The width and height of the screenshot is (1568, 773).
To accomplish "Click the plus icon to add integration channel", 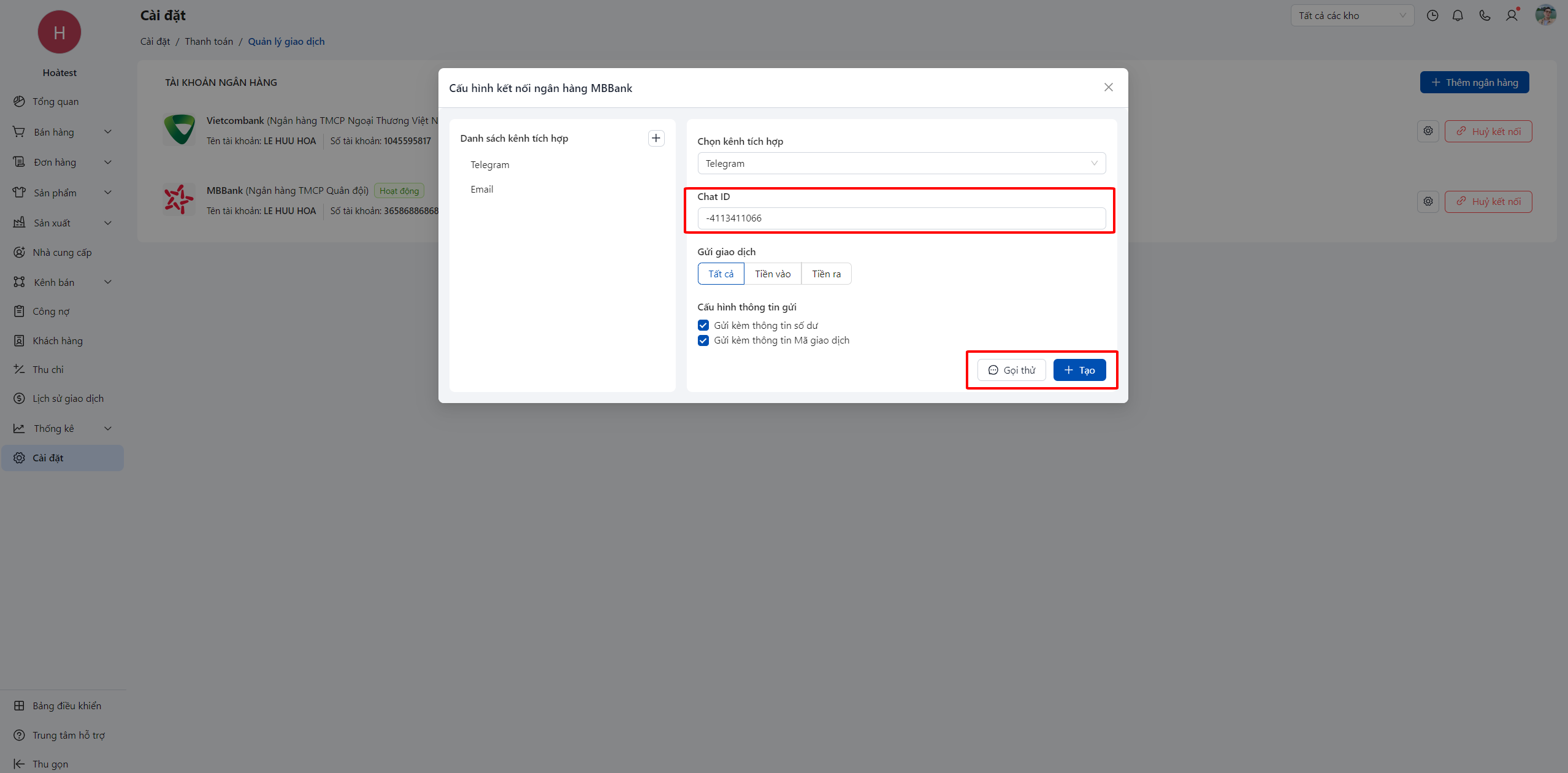I will tap(656, 138).
